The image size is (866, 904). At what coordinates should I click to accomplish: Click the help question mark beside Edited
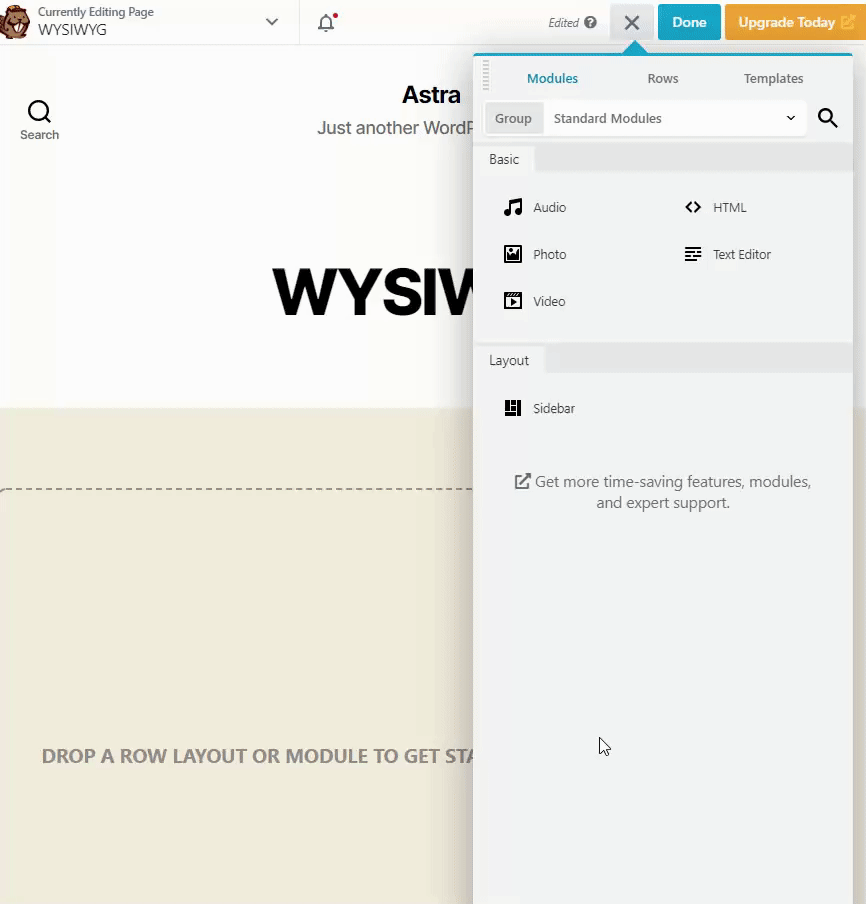point(590,22)
